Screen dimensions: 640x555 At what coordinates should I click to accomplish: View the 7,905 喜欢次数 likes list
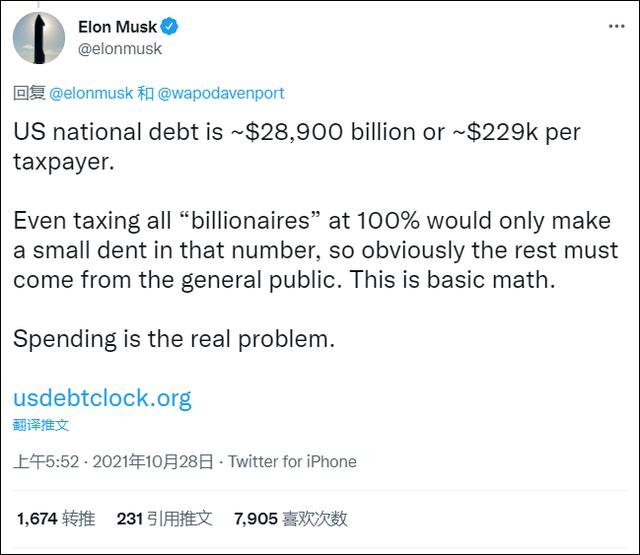(x=291, y=519)
